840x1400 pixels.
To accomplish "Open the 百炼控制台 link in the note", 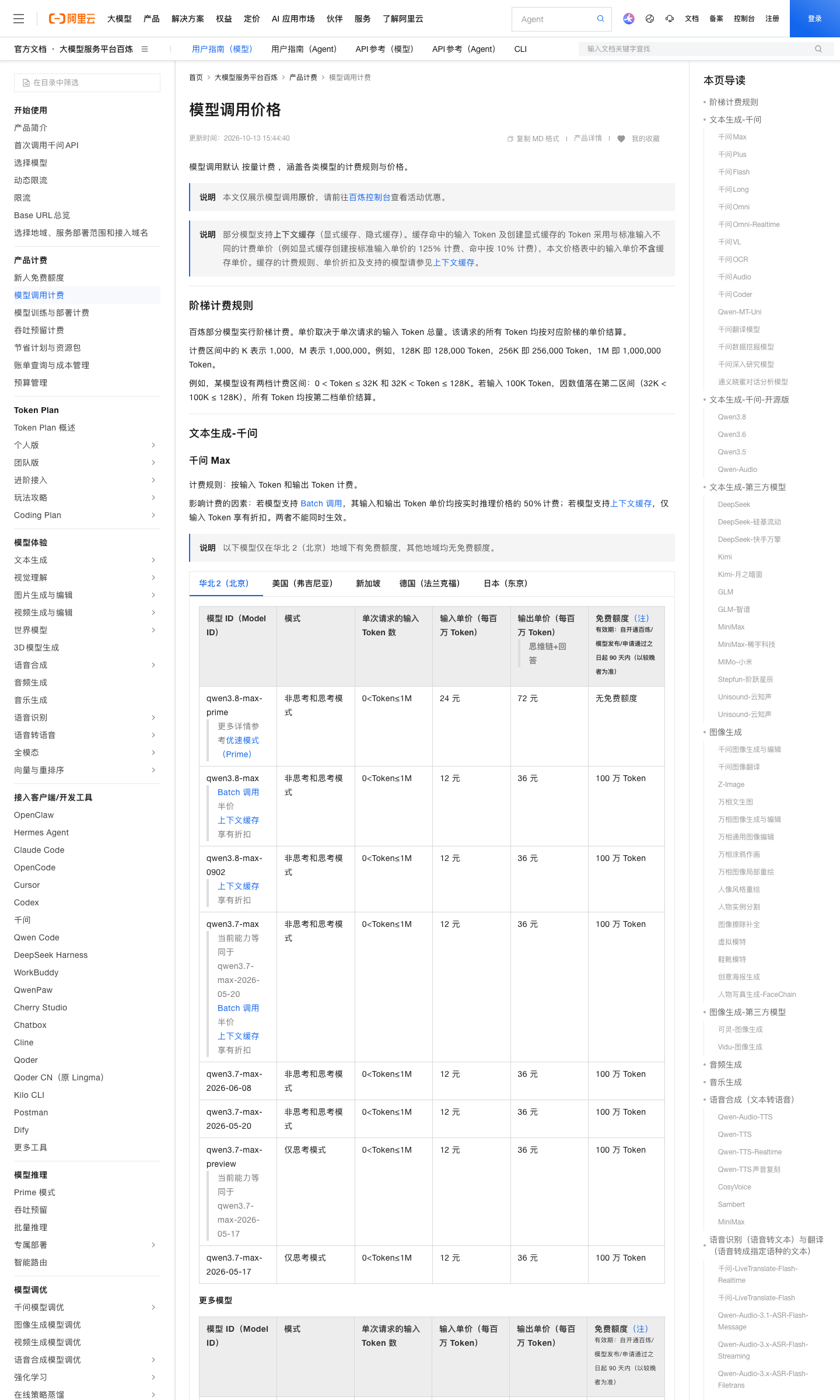I will (x=370, y=197).
